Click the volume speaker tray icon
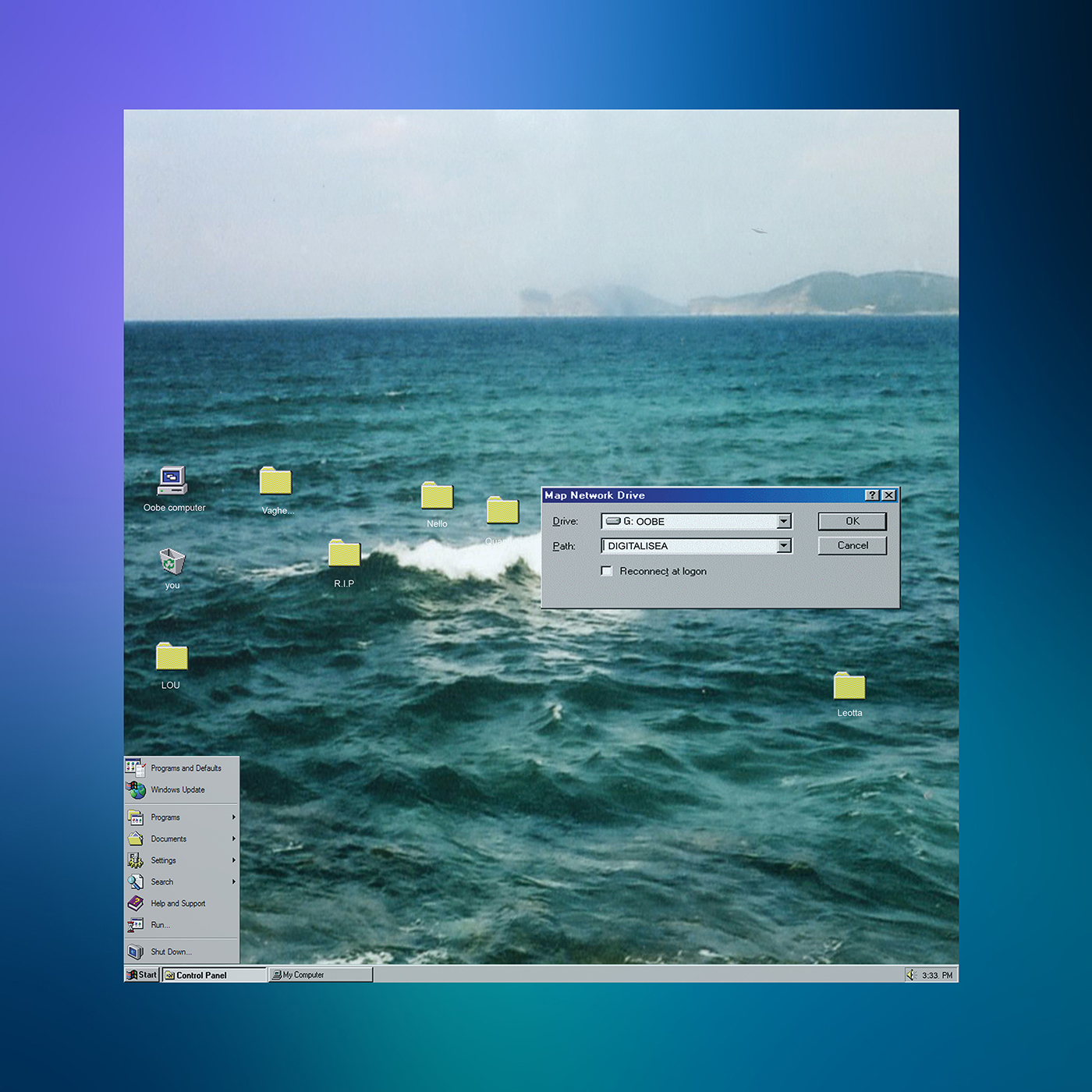 [910, 975]
